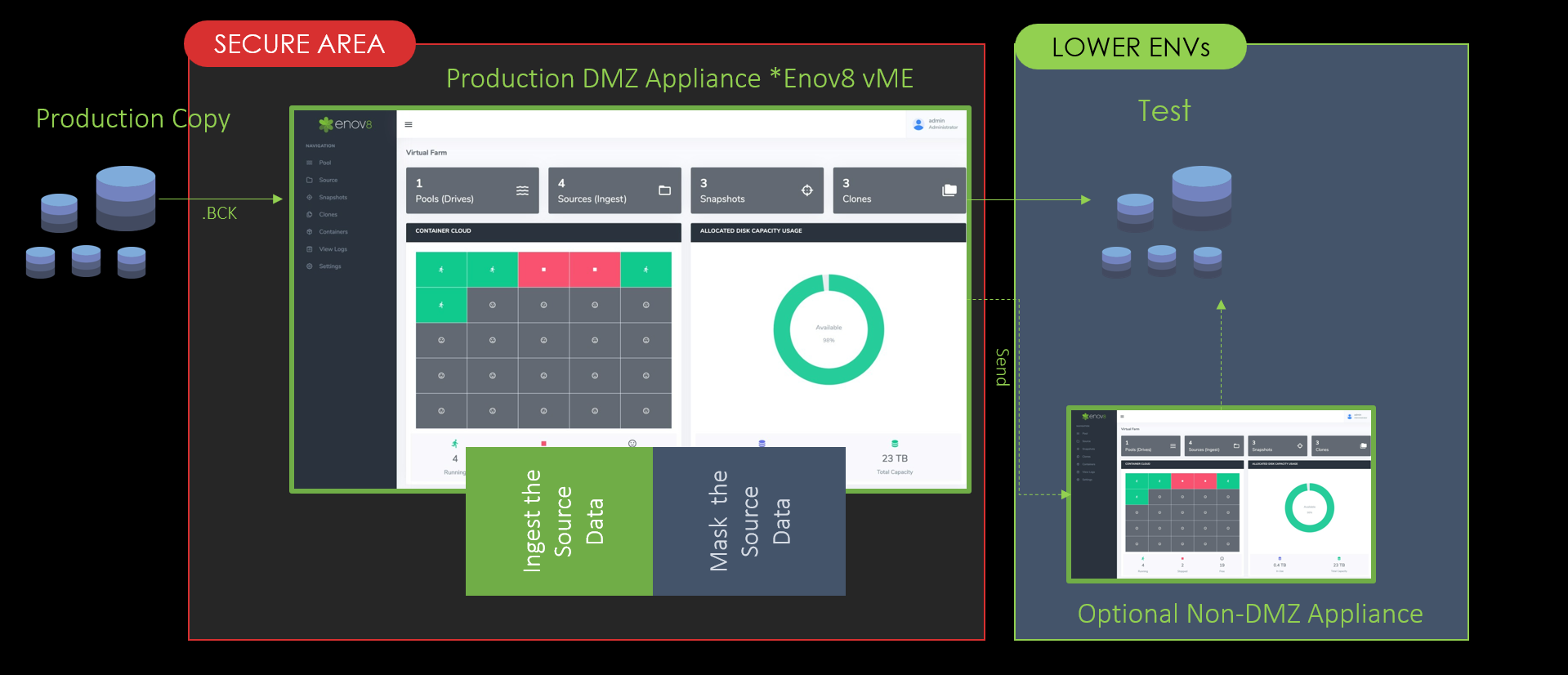This screenshot has width=1568, height=675.
Task: Click crosshair icon on large Snapshots card
Action: [x=807, y=190]
